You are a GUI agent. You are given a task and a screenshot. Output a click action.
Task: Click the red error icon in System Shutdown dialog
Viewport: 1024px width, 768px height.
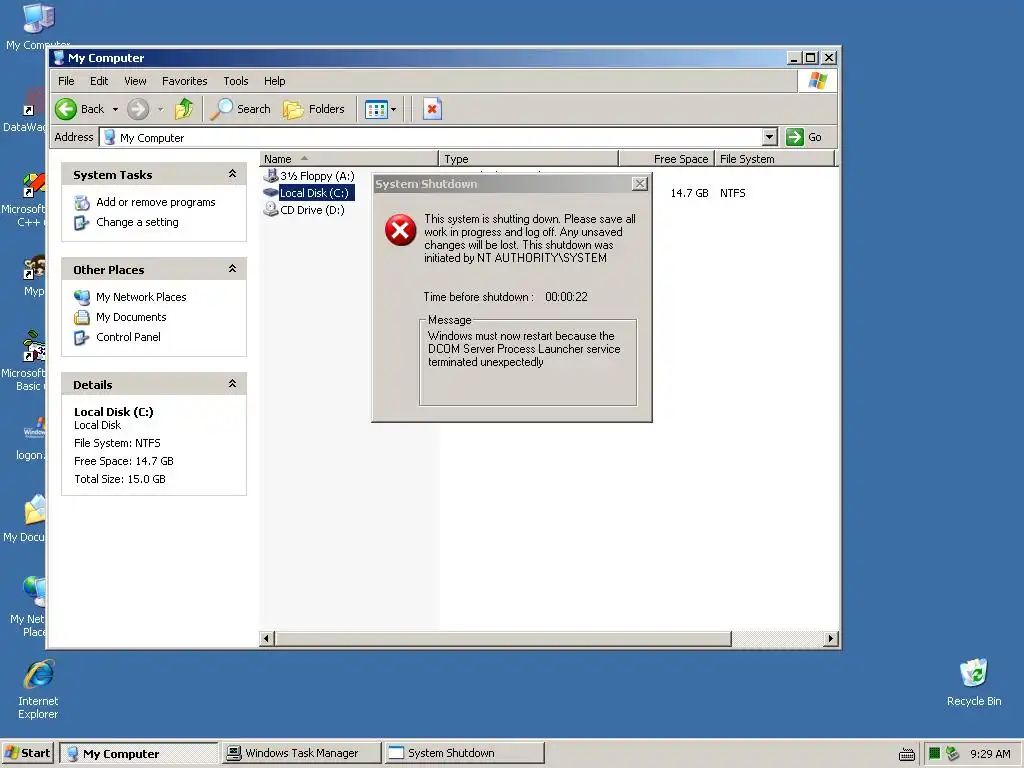[x=400, y=230]
